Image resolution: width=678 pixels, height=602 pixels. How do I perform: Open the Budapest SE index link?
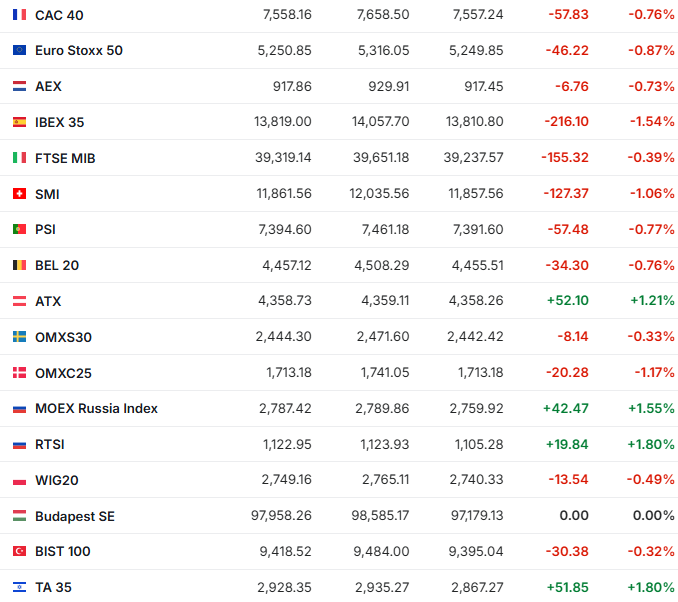[75, 516]
